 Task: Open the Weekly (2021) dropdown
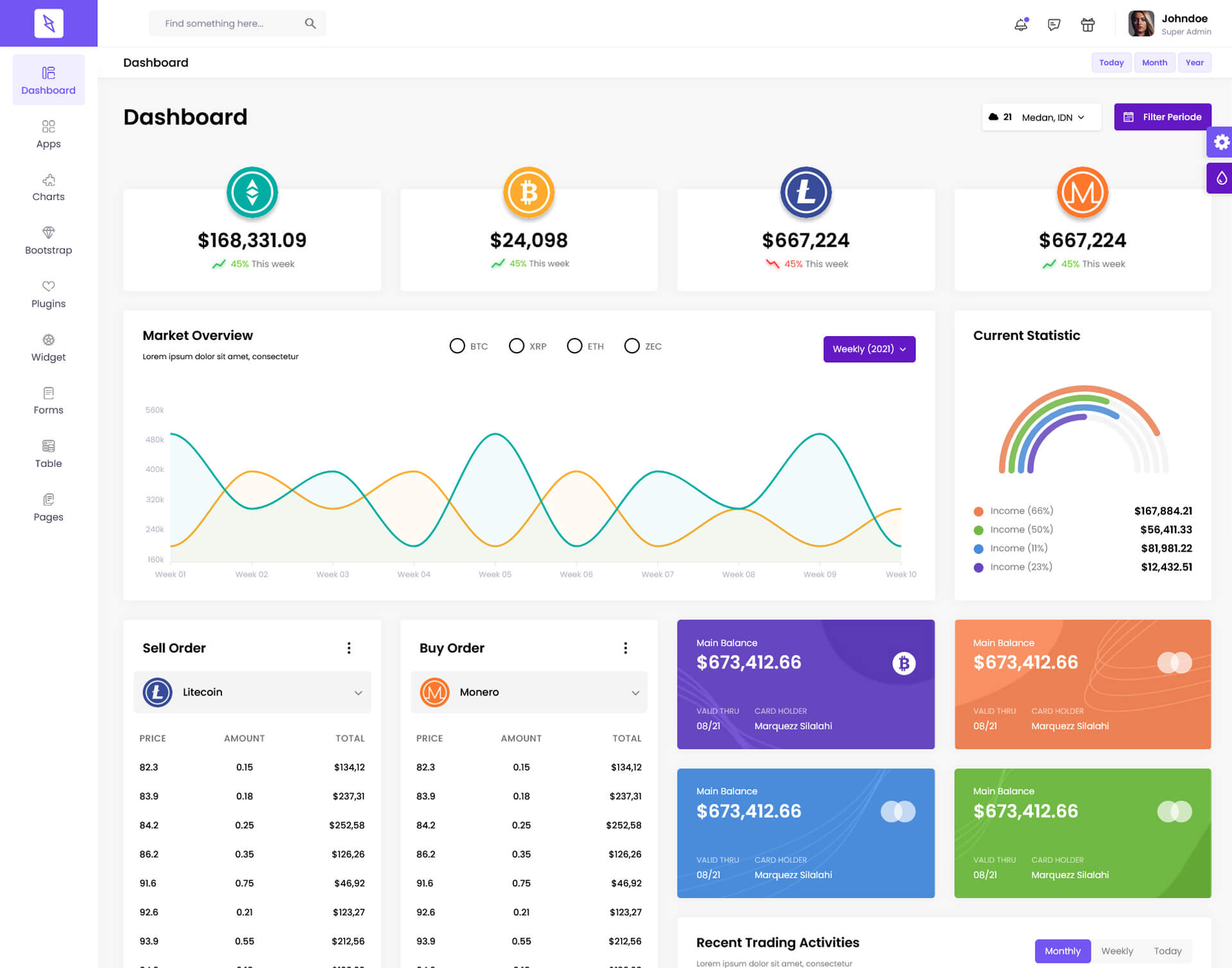[x=869, y=349]
